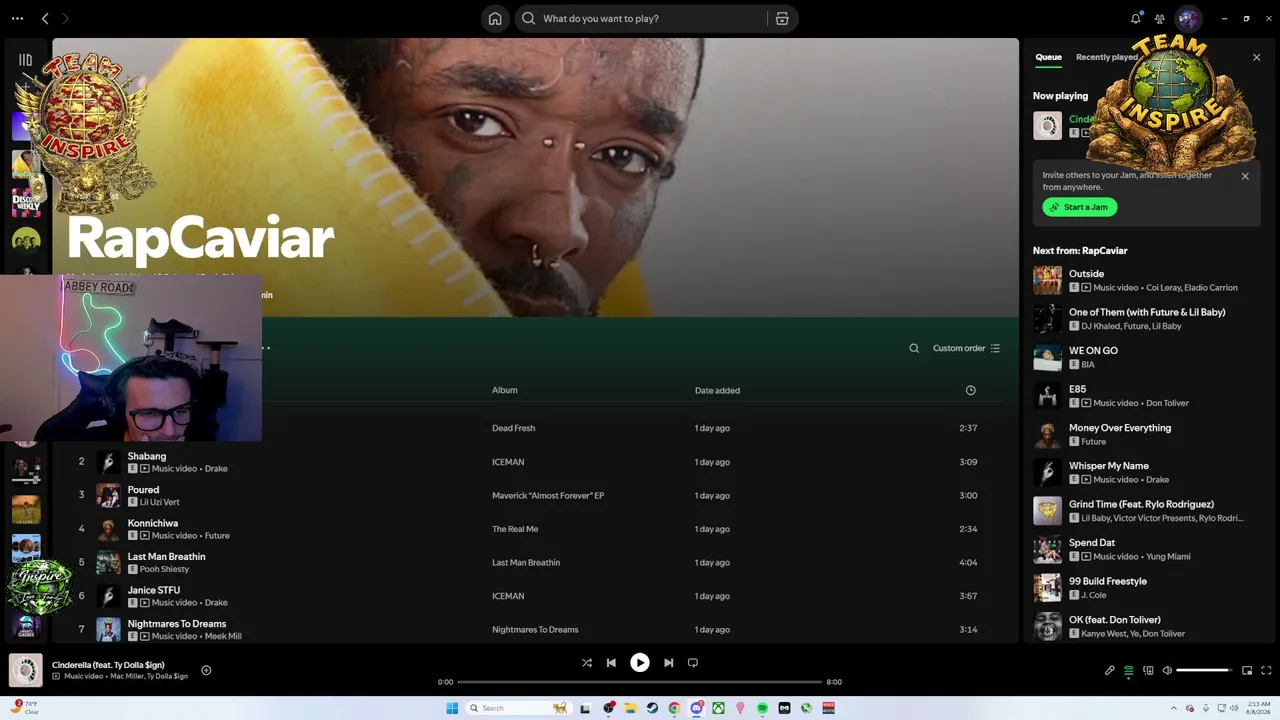Select Grind Time in the queue
Image resolution: width=1280 pixels, height=720 pixels.
click(1146, 511)
